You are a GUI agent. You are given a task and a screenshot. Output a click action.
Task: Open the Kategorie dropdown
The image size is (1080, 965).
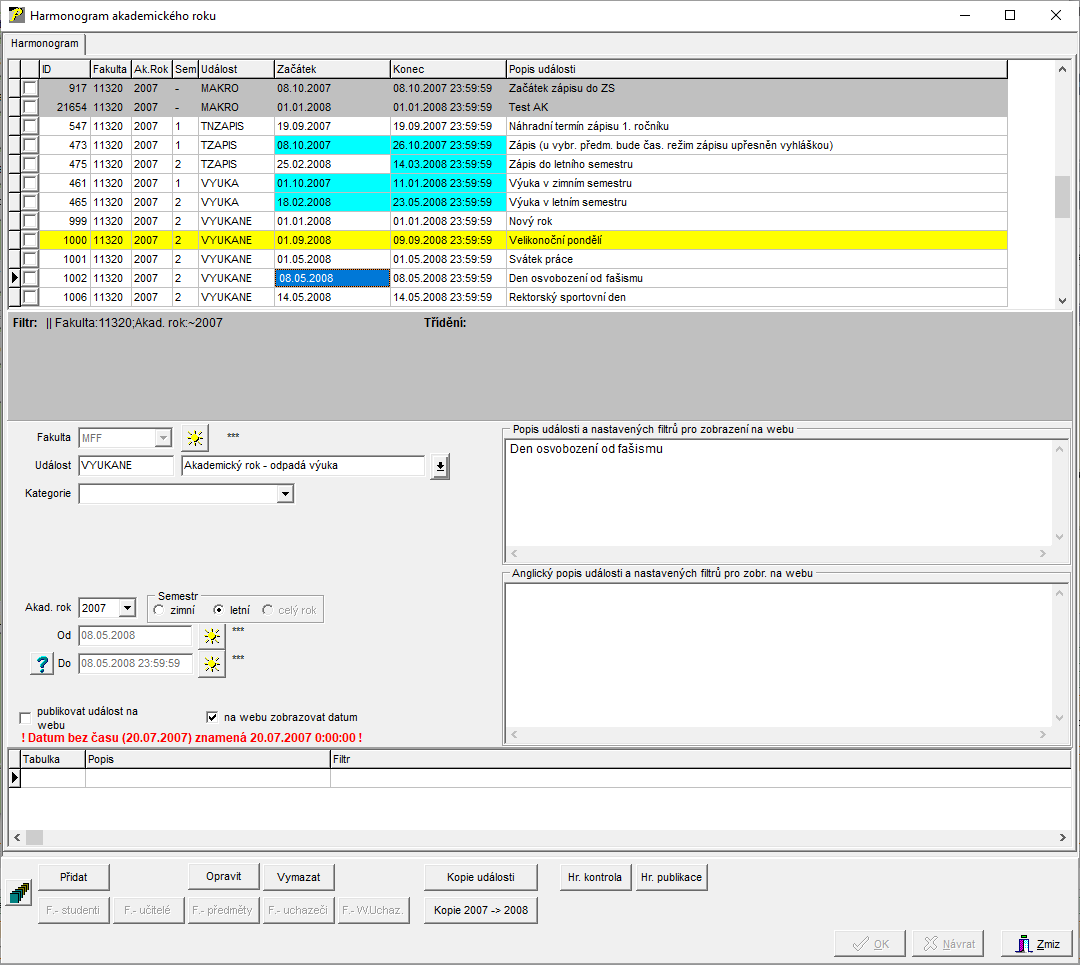coord(285,494)
